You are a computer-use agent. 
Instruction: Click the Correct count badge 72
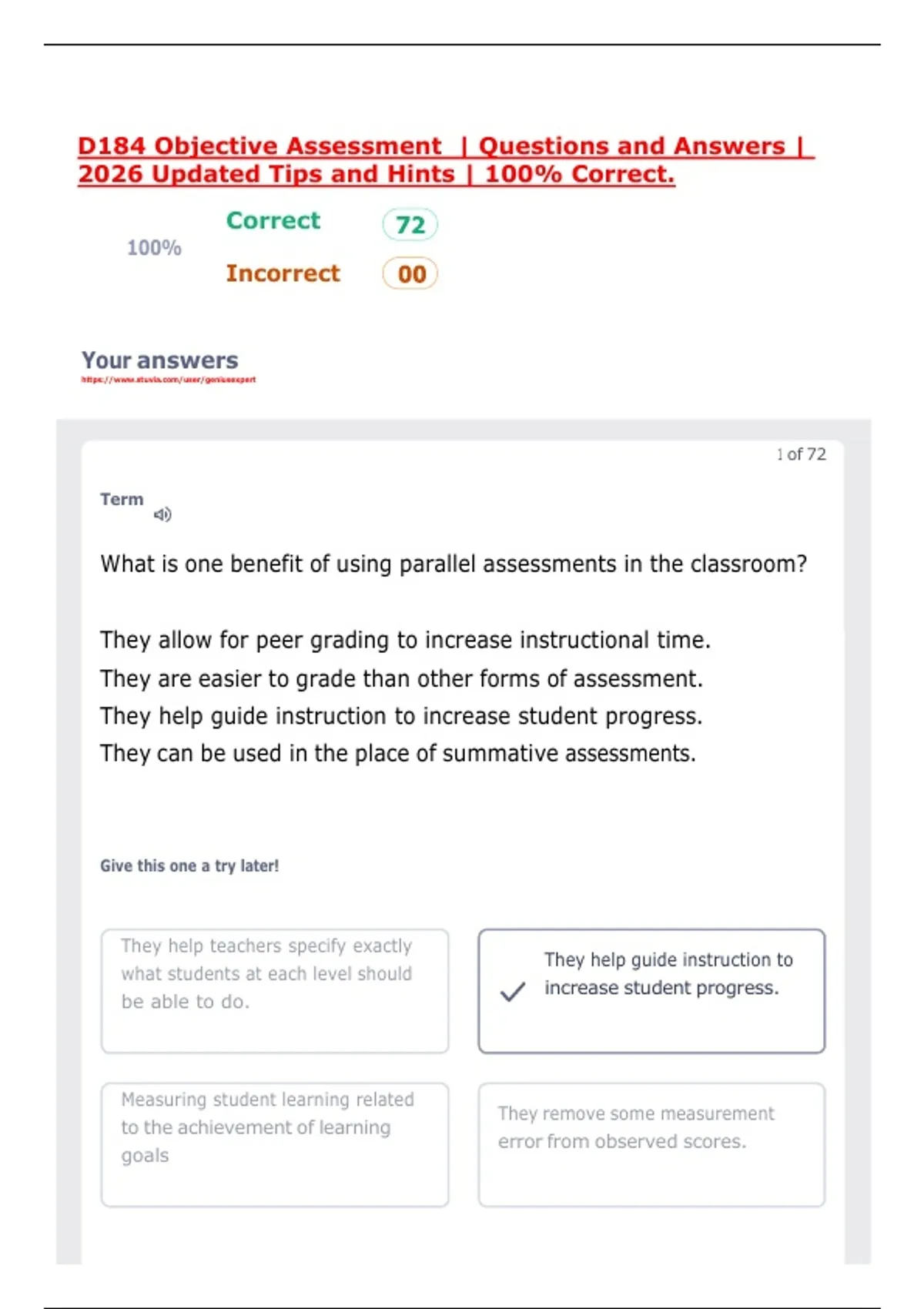410,225
